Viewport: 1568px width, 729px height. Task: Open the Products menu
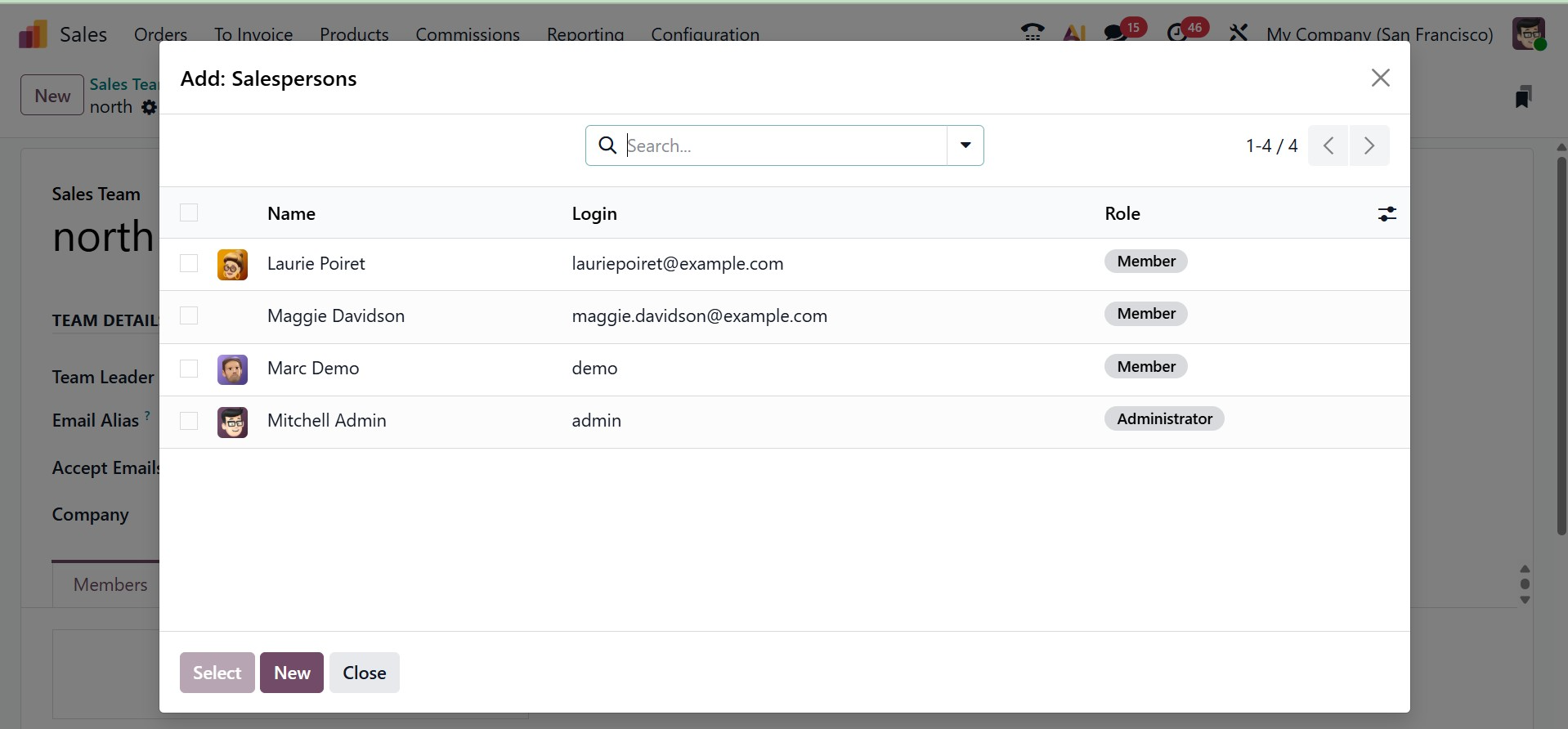(354, 34)
